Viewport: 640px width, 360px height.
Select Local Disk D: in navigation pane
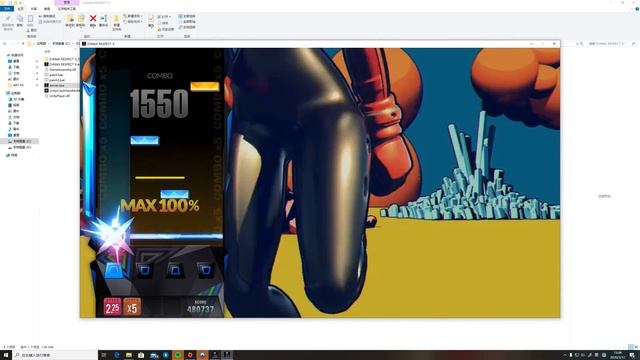21,147
